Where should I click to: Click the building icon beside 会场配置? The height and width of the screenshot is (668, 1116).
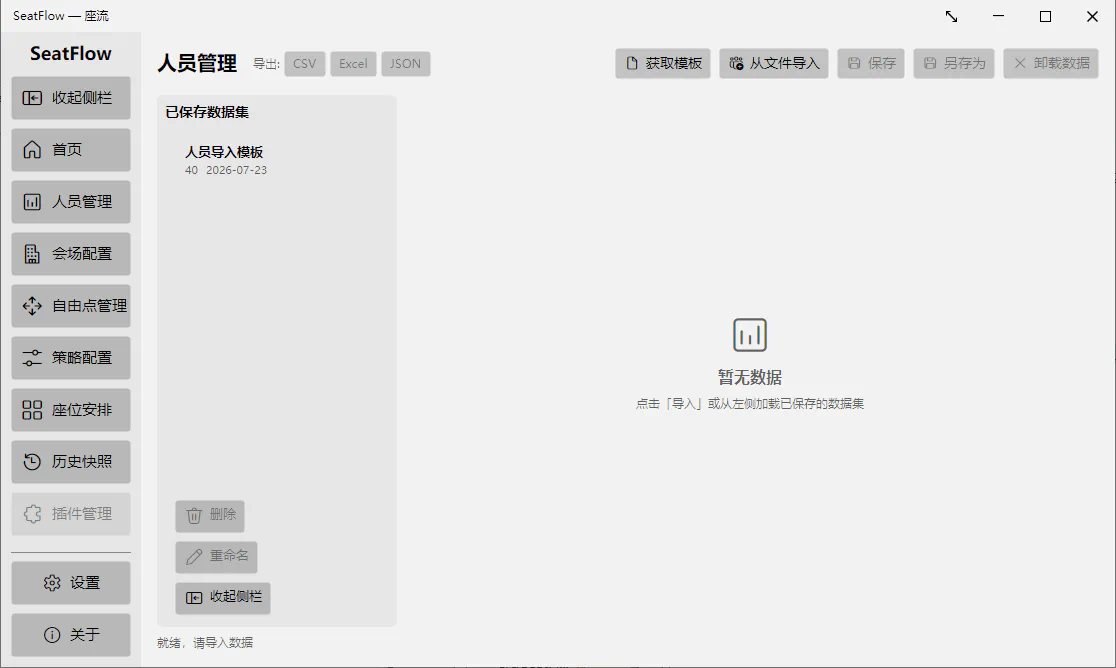(32, 254)
